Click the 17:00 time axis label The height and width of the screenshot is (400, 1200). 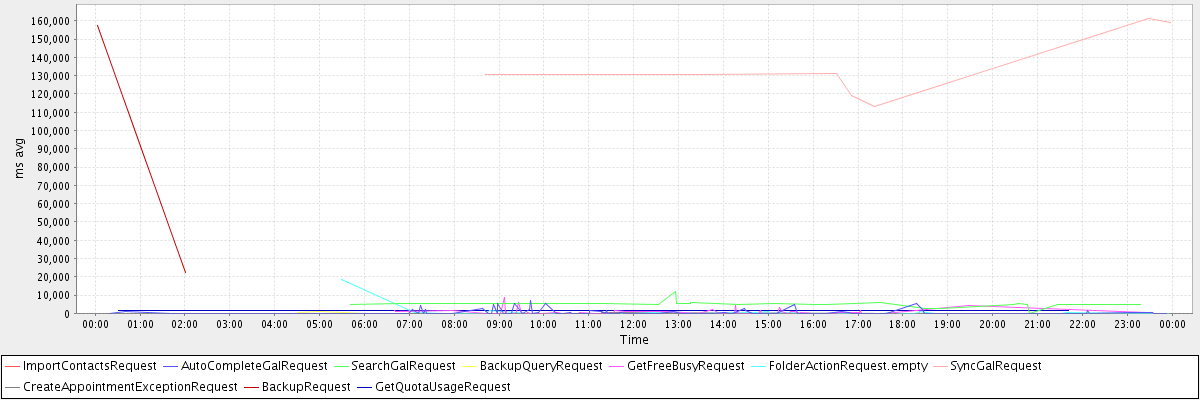click(x=857, y=324)
